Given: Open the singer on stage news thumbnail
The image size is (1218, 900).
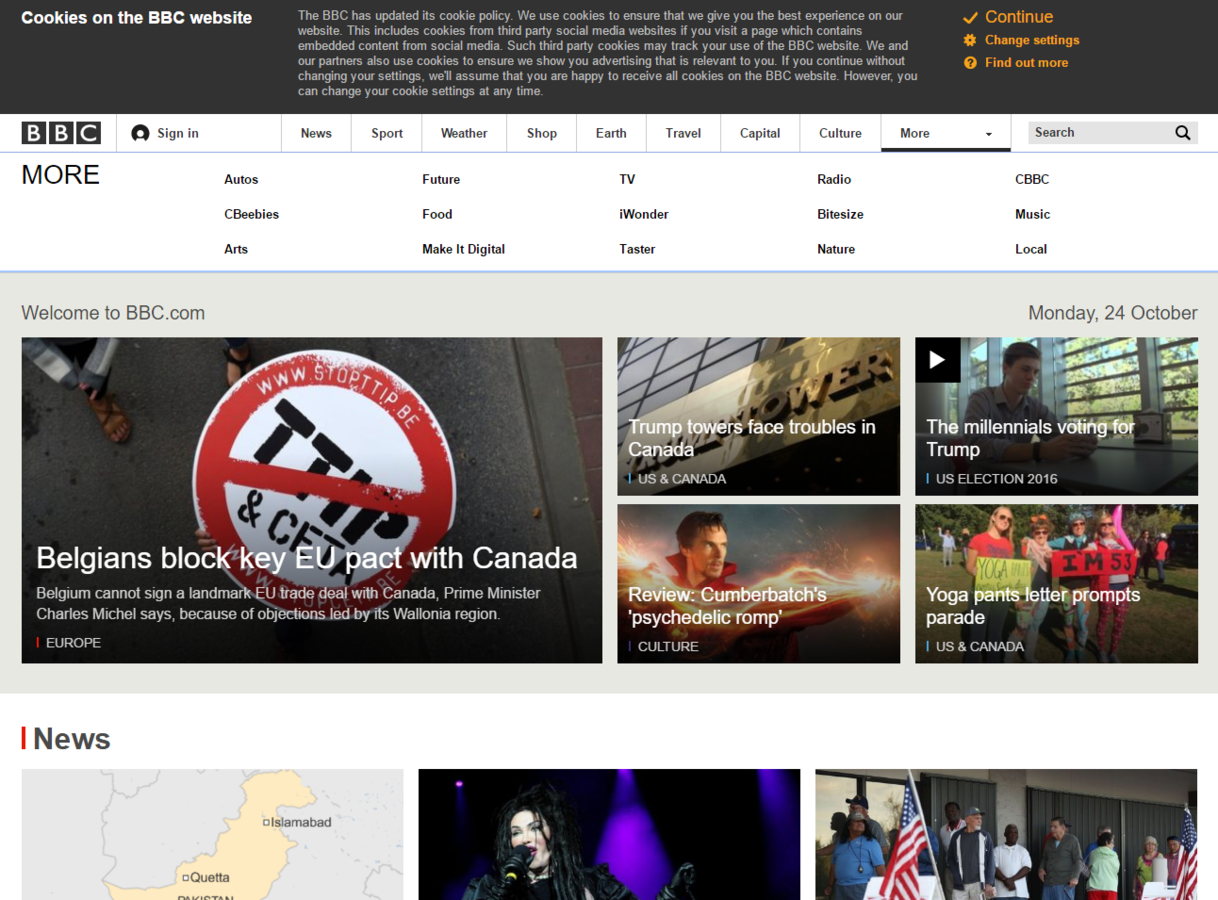Looking at the screenshot, I should point(609,834).
